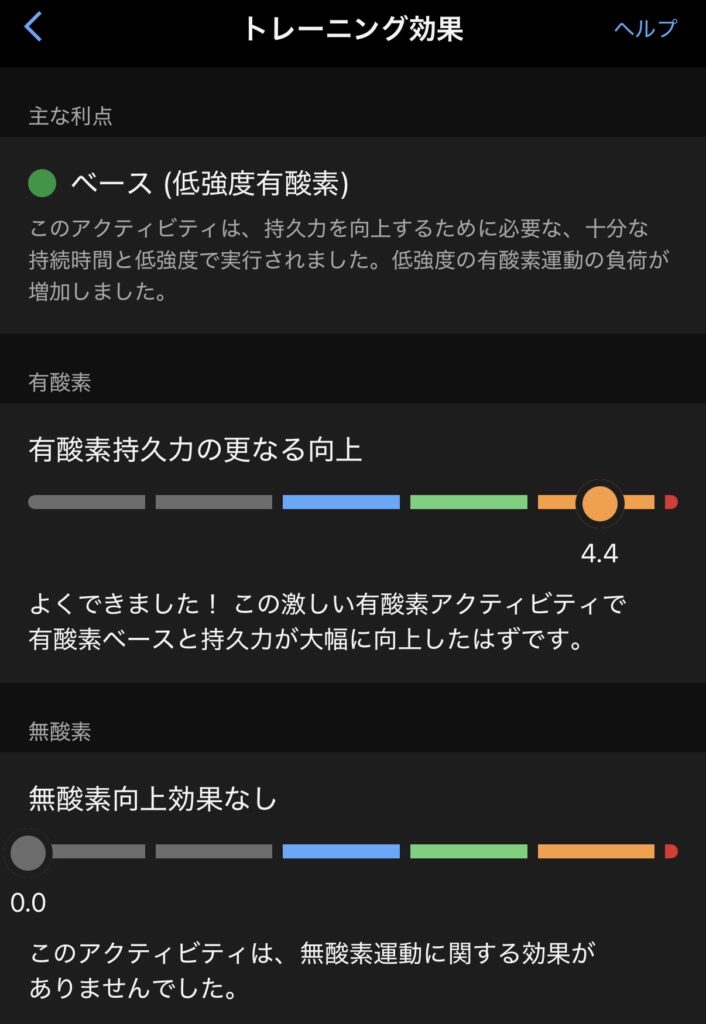Tap the green ベース status dot
Screen dimensions: 706x1024
(42, 183)
